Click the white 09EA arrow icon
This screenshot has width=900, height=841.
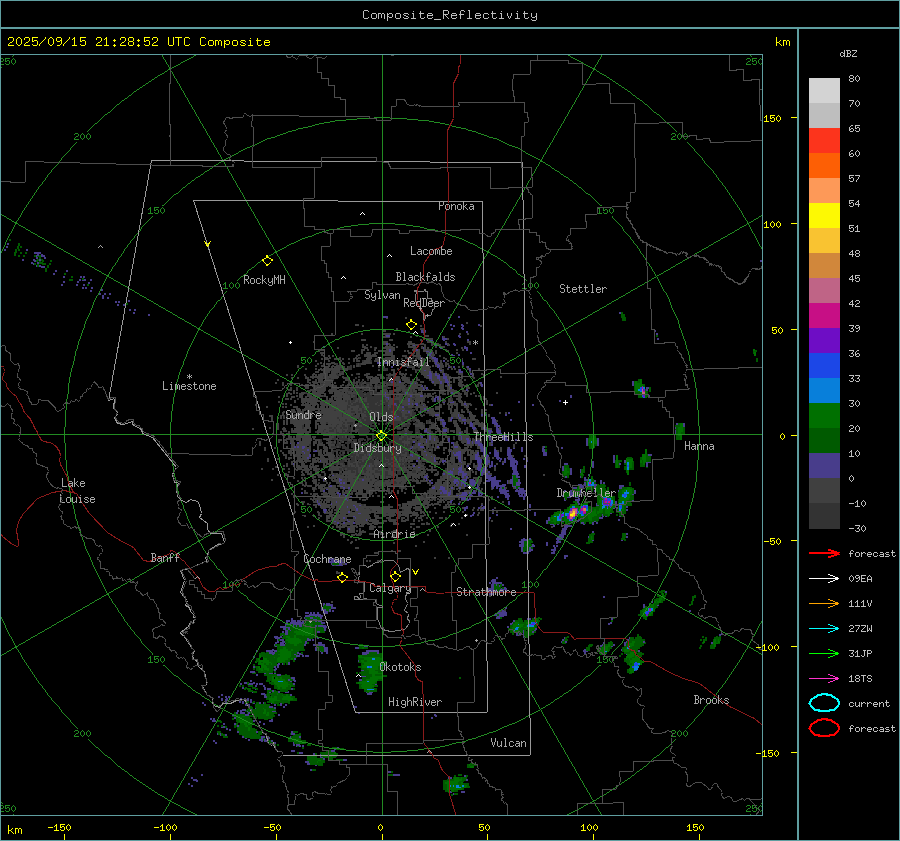[x=824, y=579]
